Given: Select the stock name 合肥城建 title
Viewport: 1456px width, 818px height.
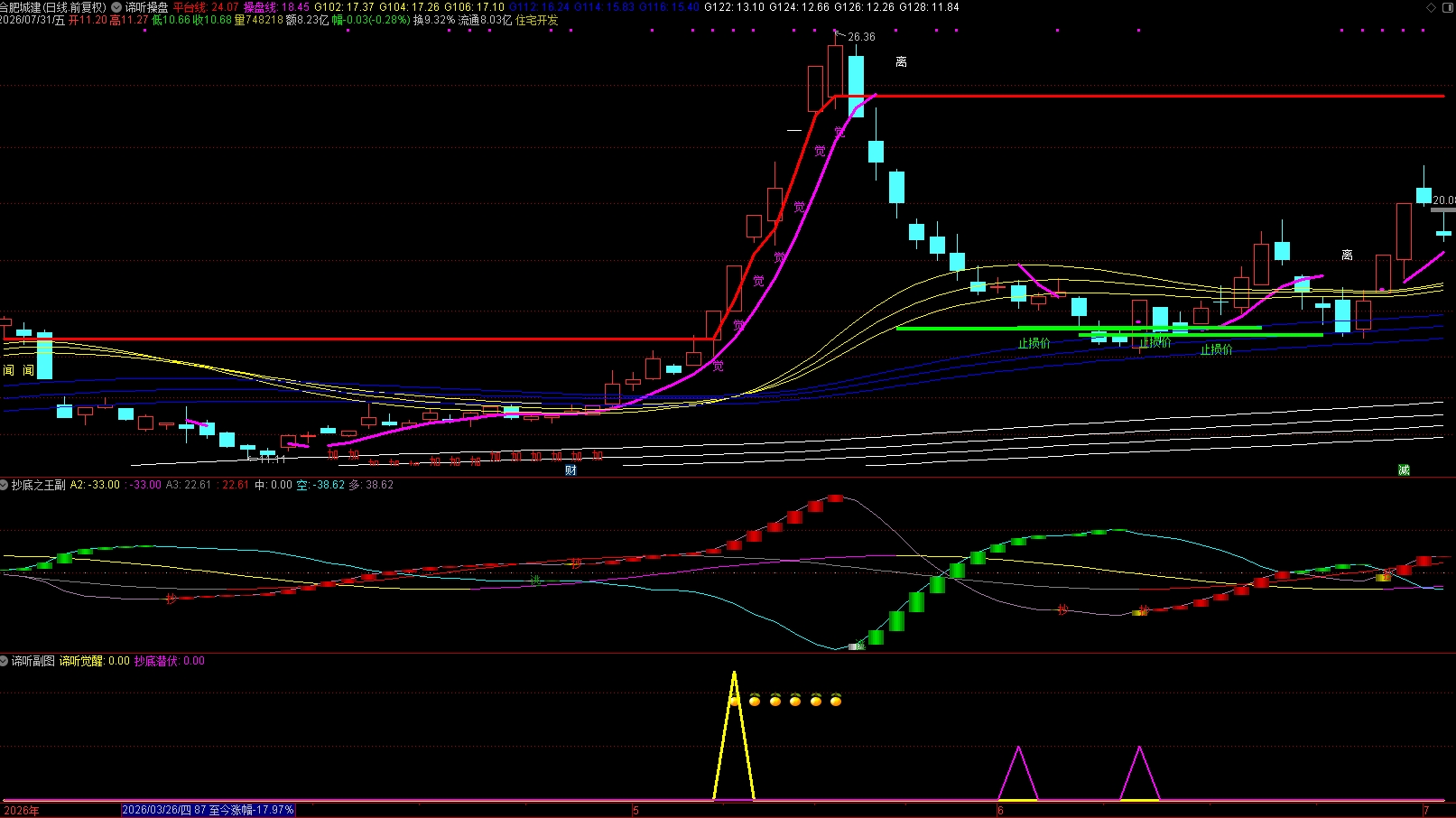Looking at the screenshot, I should pyautogui.click(x=21, y=7).
